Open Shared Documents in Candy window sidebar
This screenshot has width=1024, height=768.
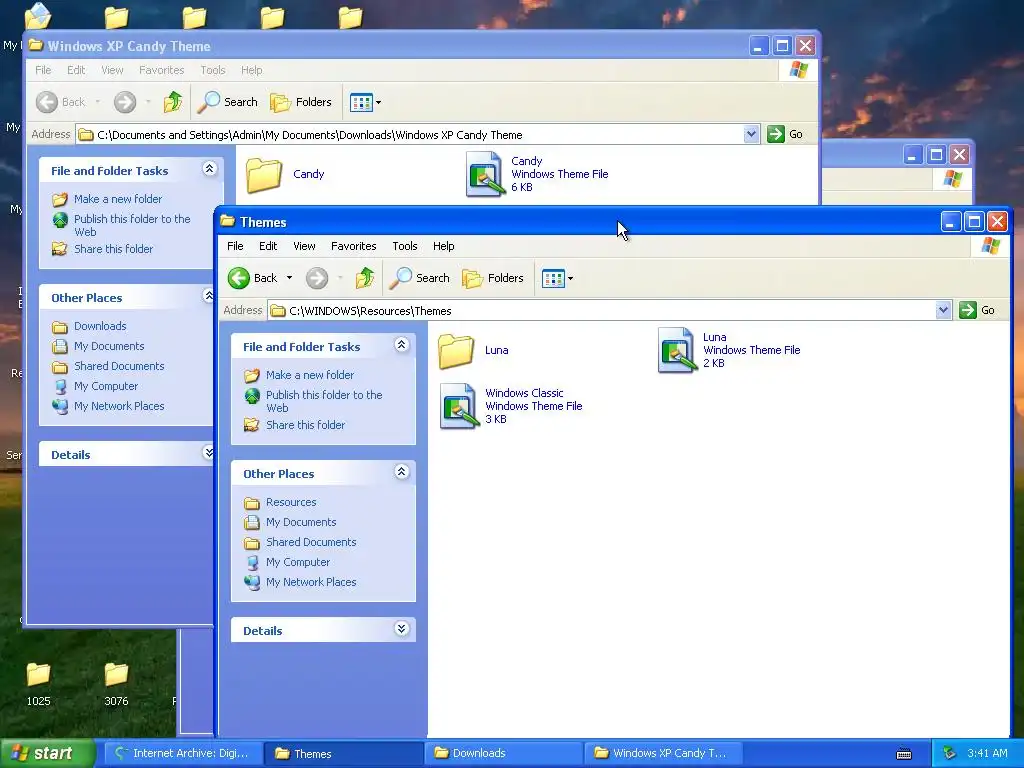(119, 366)
